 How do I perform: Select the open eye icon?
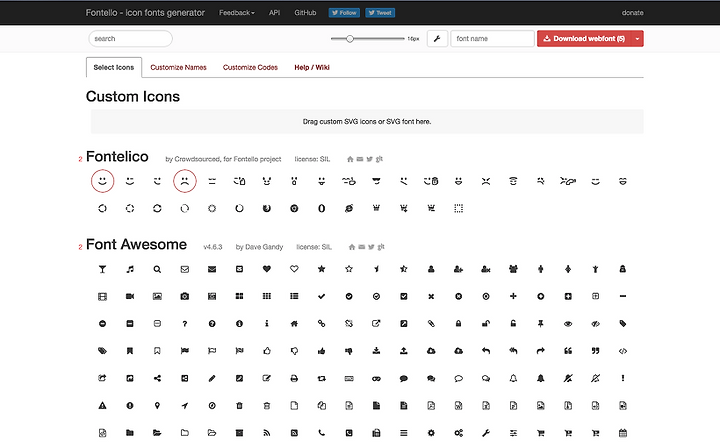tap(568, 324)
